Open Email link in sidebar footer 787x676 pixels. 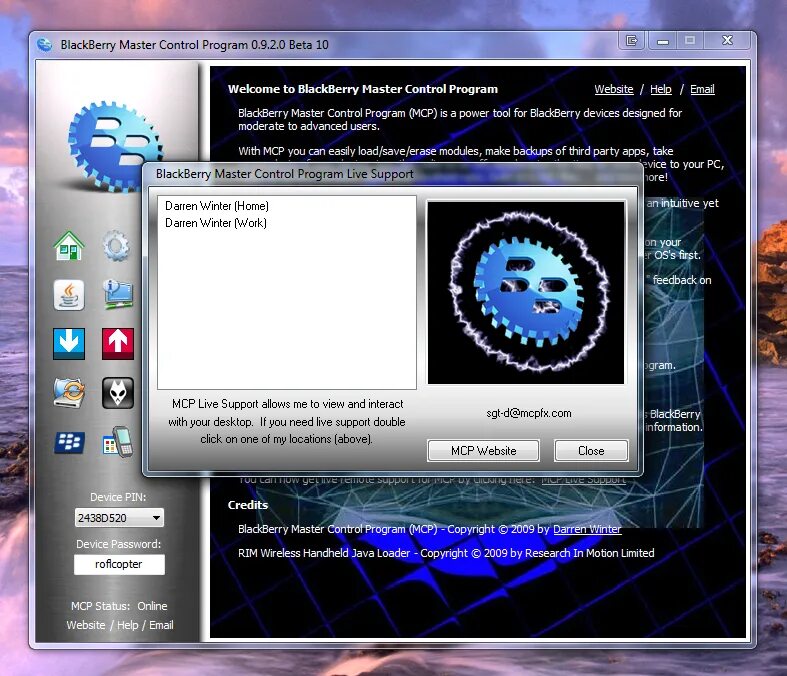click(161, 625)
